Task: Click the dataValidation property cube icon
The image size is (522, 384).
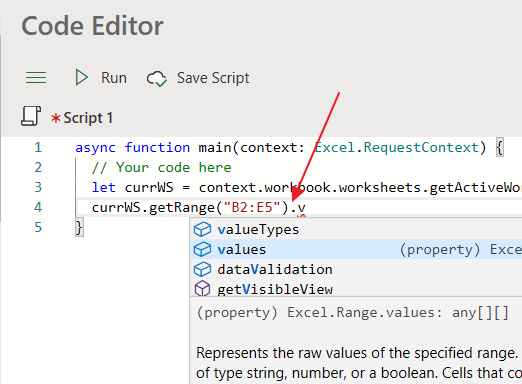Action: tap(202, 269)
